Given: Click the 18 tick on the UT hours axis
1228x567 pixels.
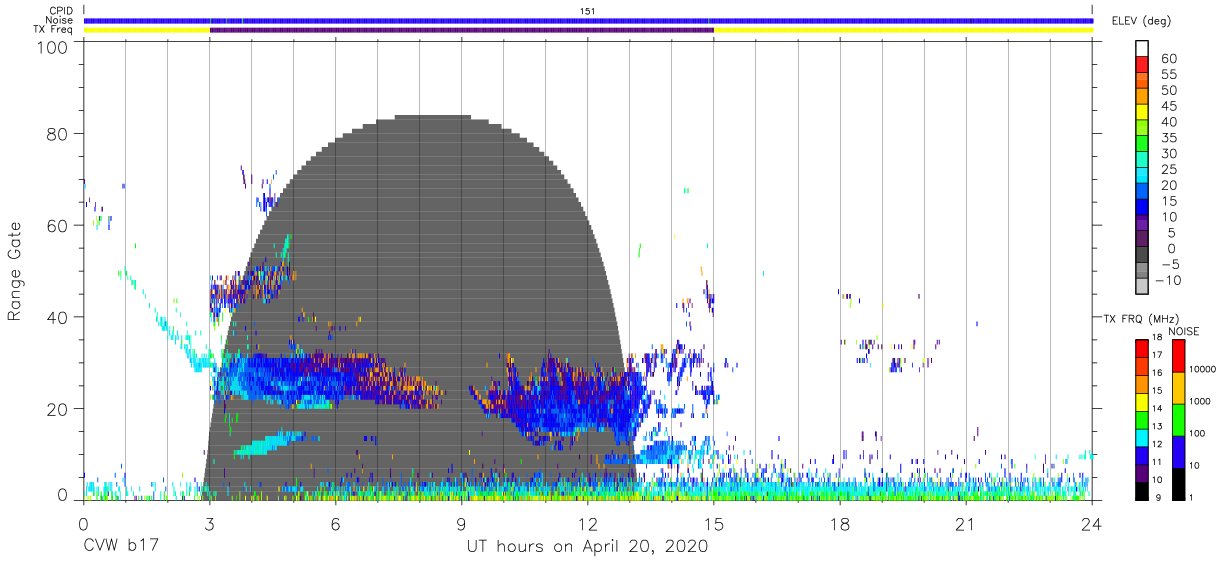Looking at the screenshot, I should point(840,523).
